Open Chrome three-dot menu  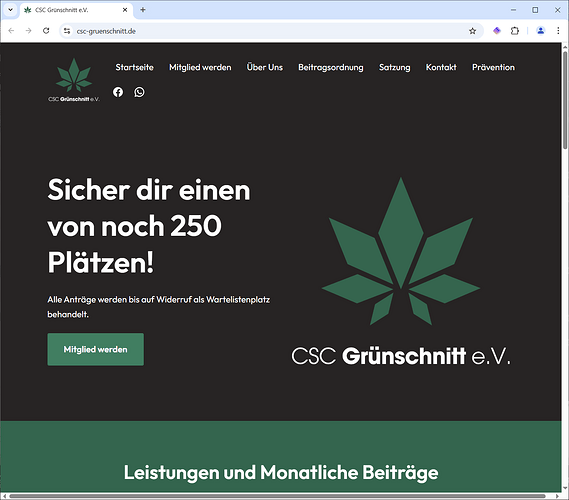tap(558, 31)
